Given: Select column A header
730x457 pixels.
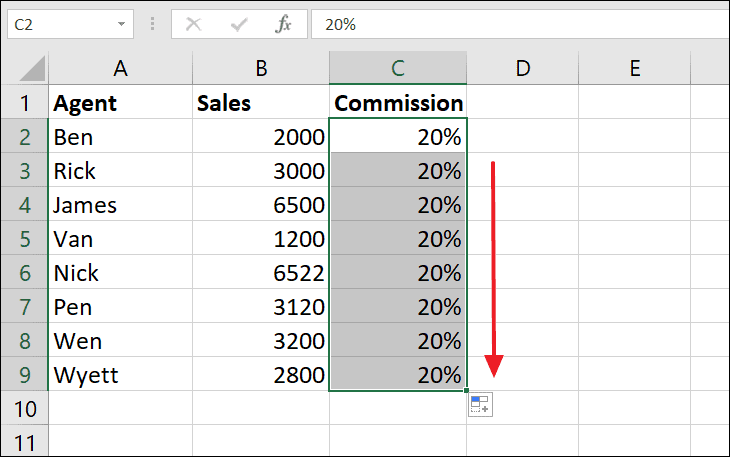Looking at the screenshot, I should point(120,68).
